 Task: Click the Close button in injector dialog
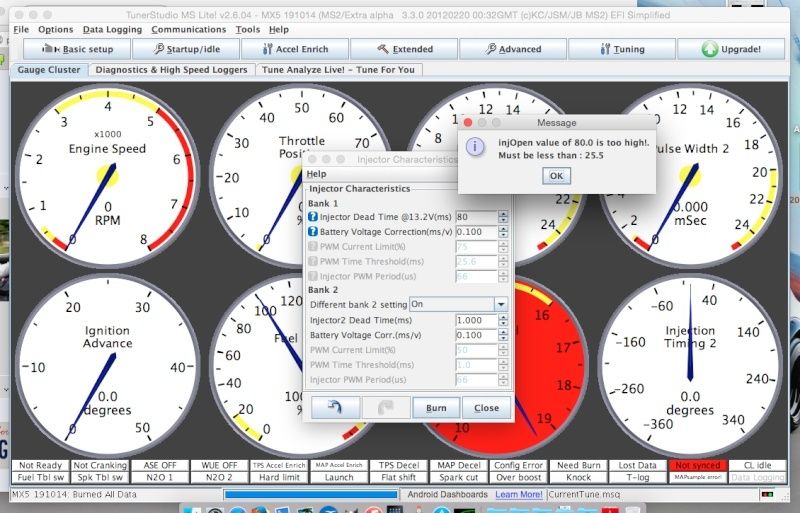tap(486, 407)
